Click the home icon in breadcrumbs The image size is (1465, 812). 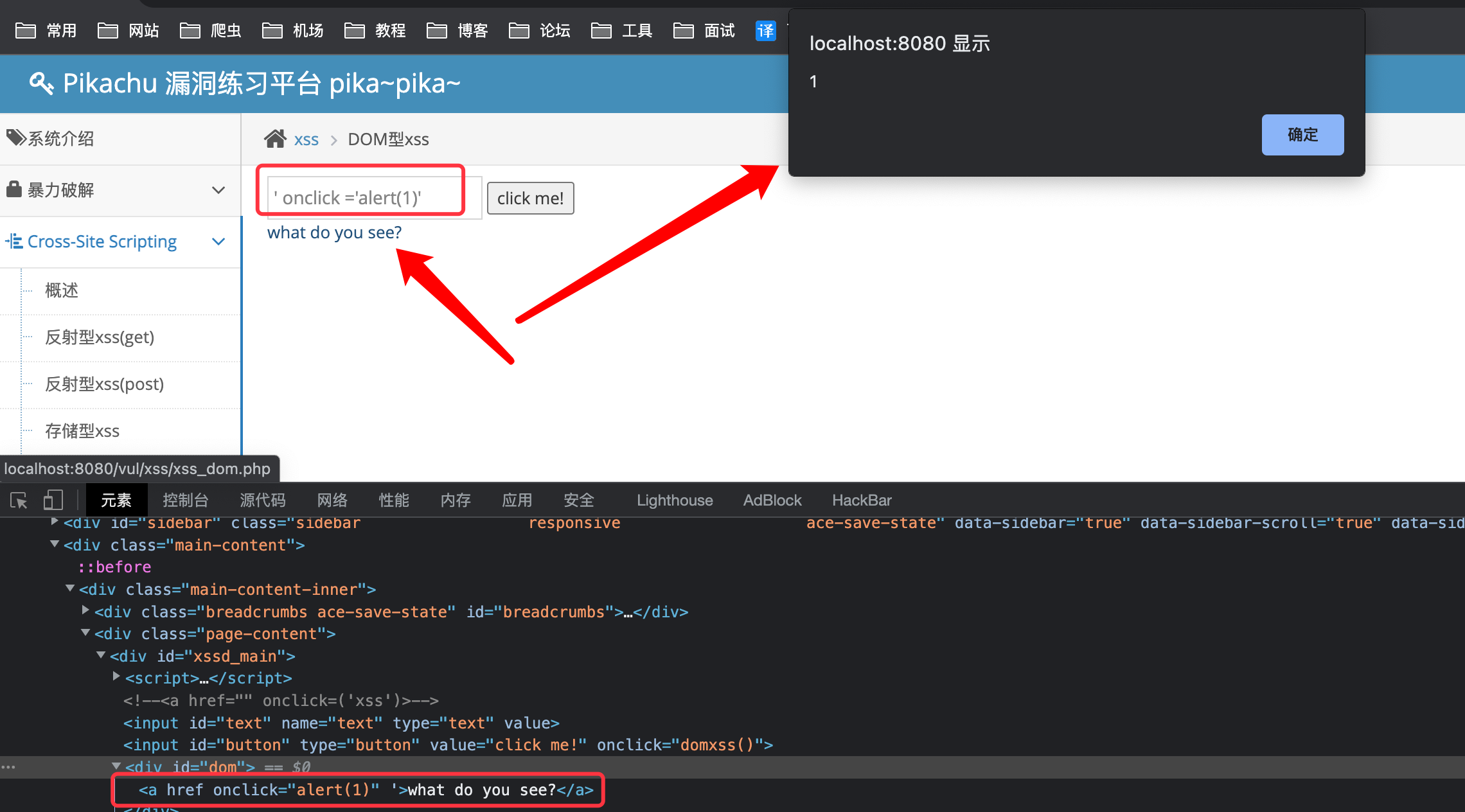[x=275, y=139]
